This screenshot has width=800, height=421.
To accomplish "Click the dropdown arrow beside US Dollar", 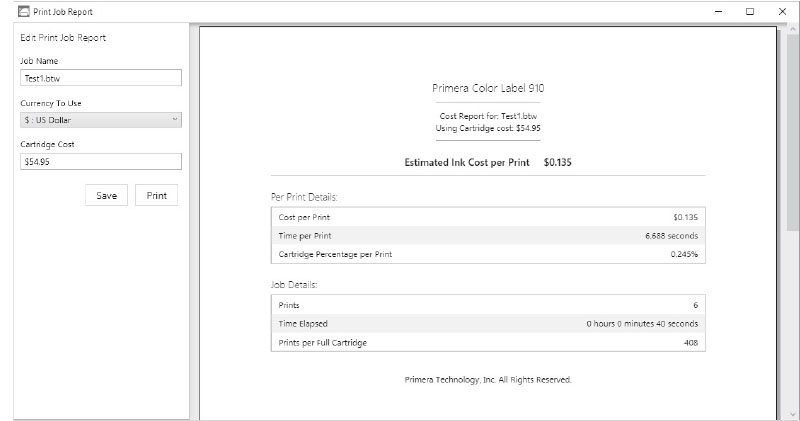I will click(174, 119).
